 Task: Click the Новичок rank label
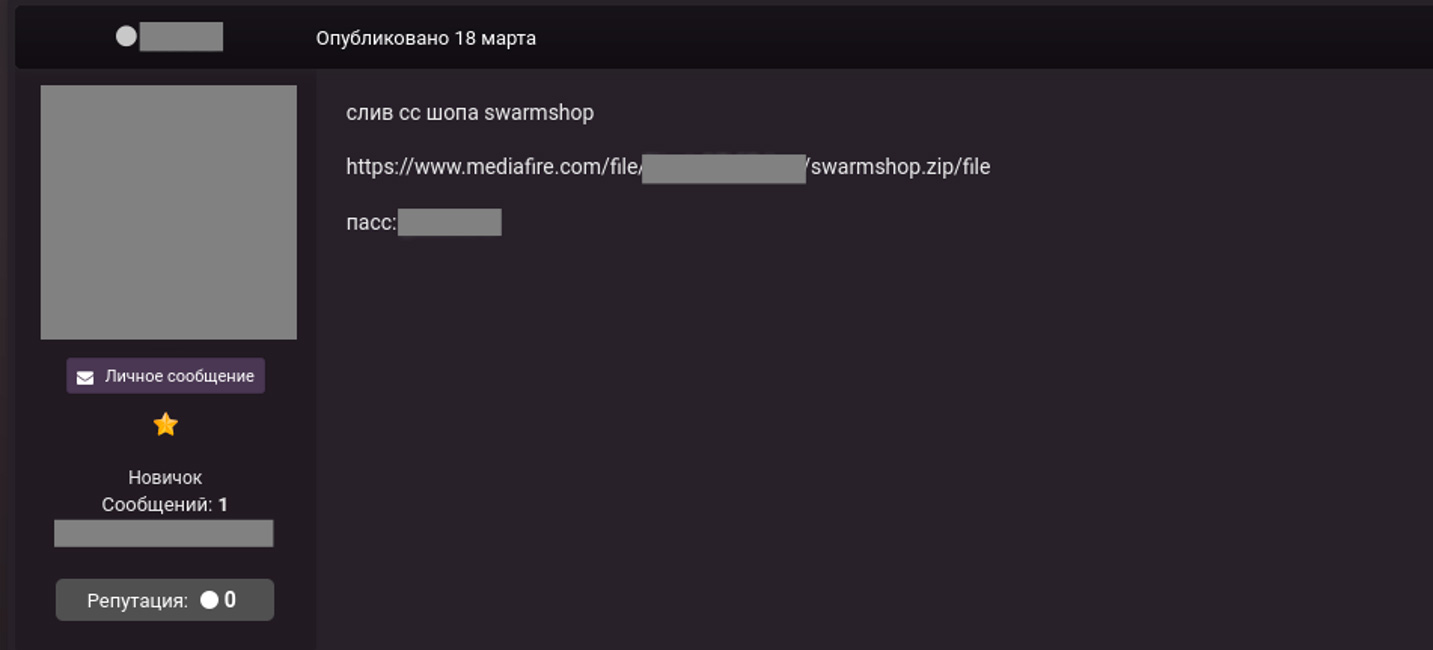coord(165,478)
